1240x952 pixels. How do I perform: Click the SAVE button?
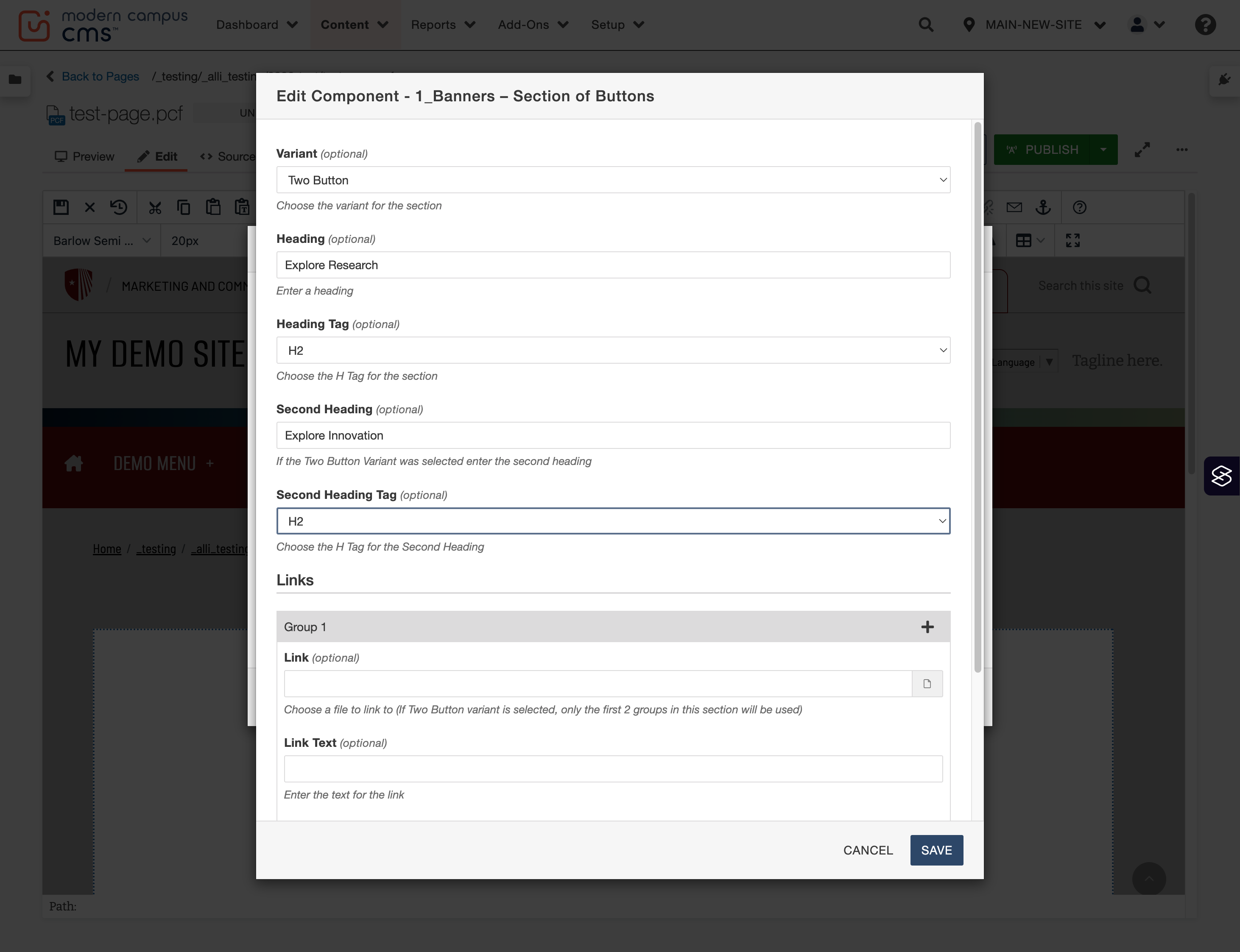click(937, 850)
